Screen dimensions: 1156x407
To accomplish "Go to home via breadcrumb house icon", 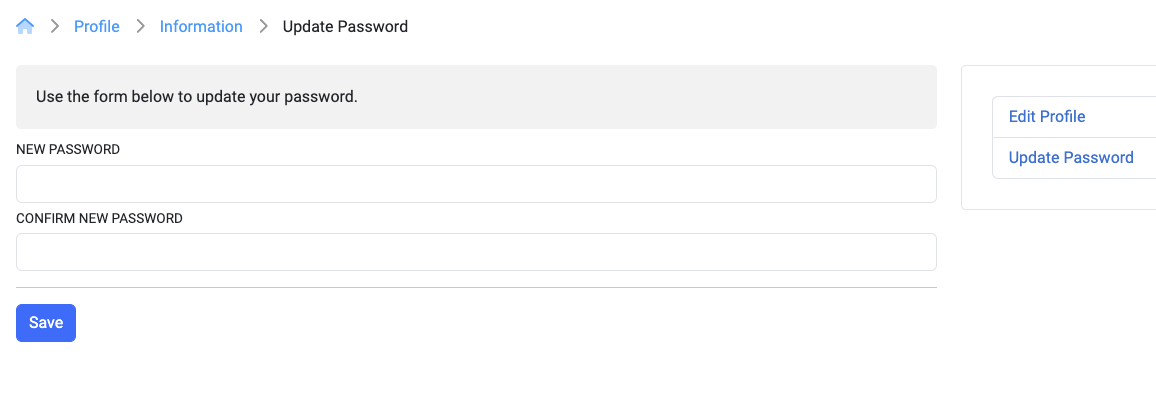I will tap(25, 27).
